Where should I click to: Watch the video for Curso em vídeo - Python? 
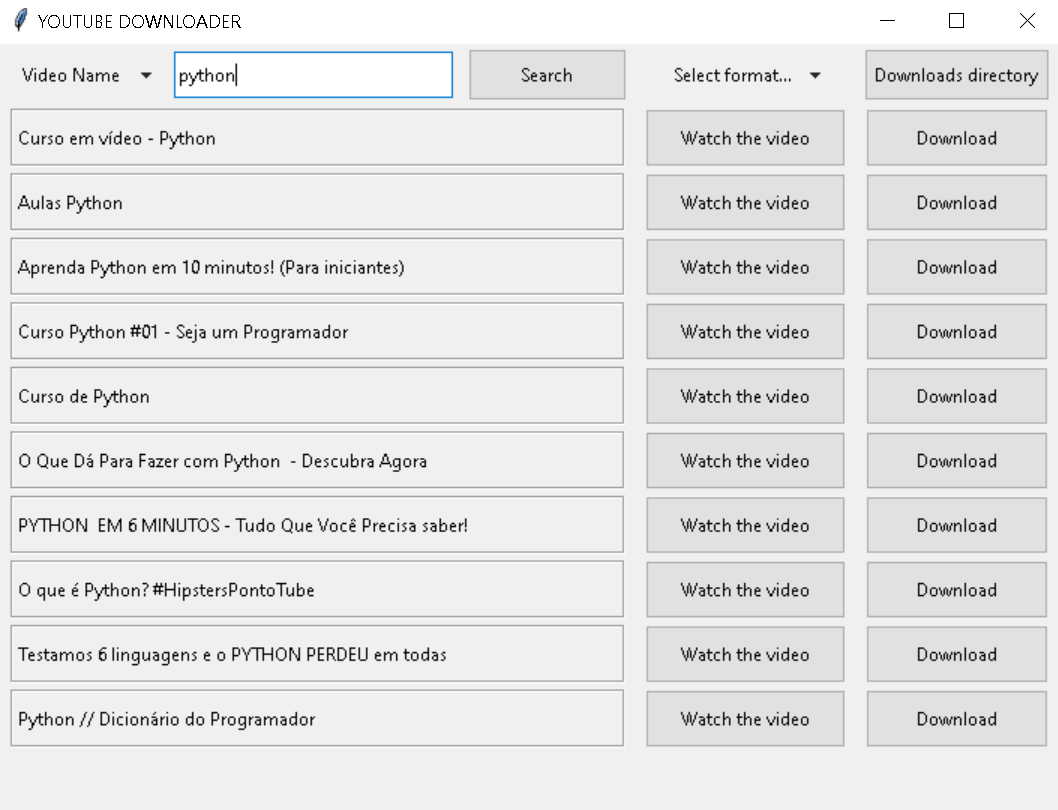(745, 138)
